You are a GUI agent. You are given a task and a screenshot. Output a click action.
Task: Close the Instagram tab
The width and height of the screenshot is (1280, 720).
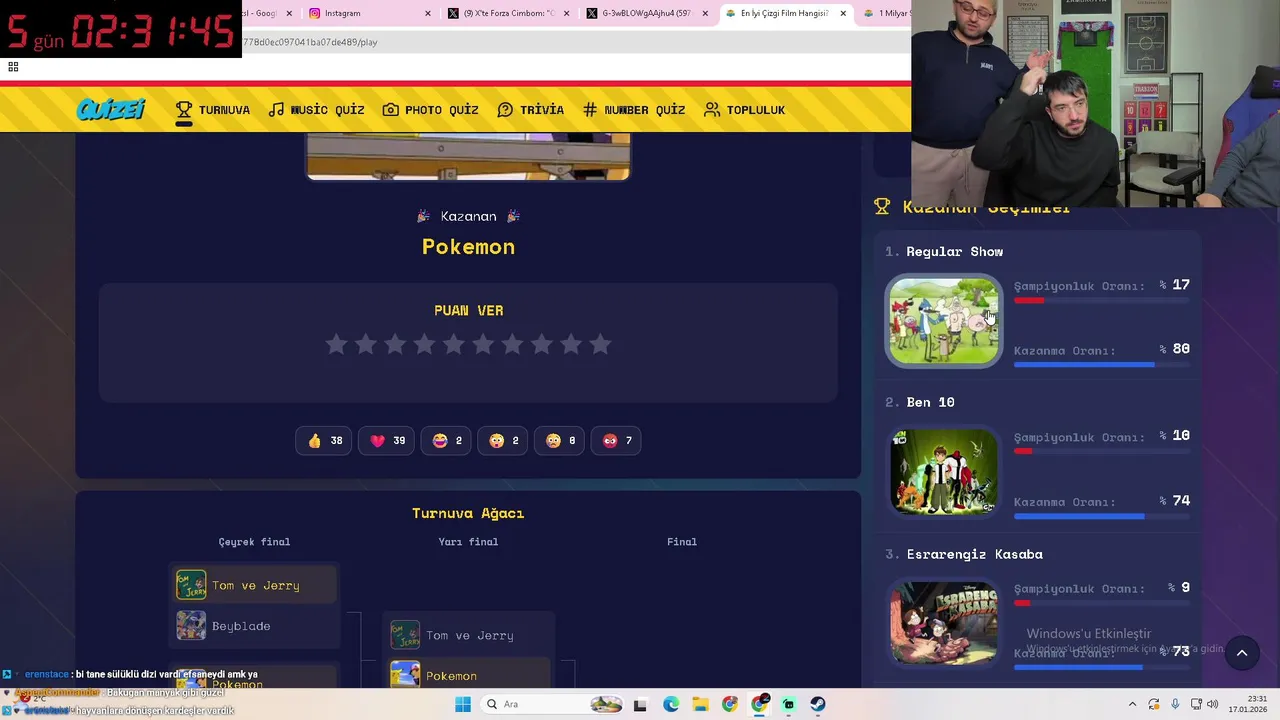click(x=428, y=13)
